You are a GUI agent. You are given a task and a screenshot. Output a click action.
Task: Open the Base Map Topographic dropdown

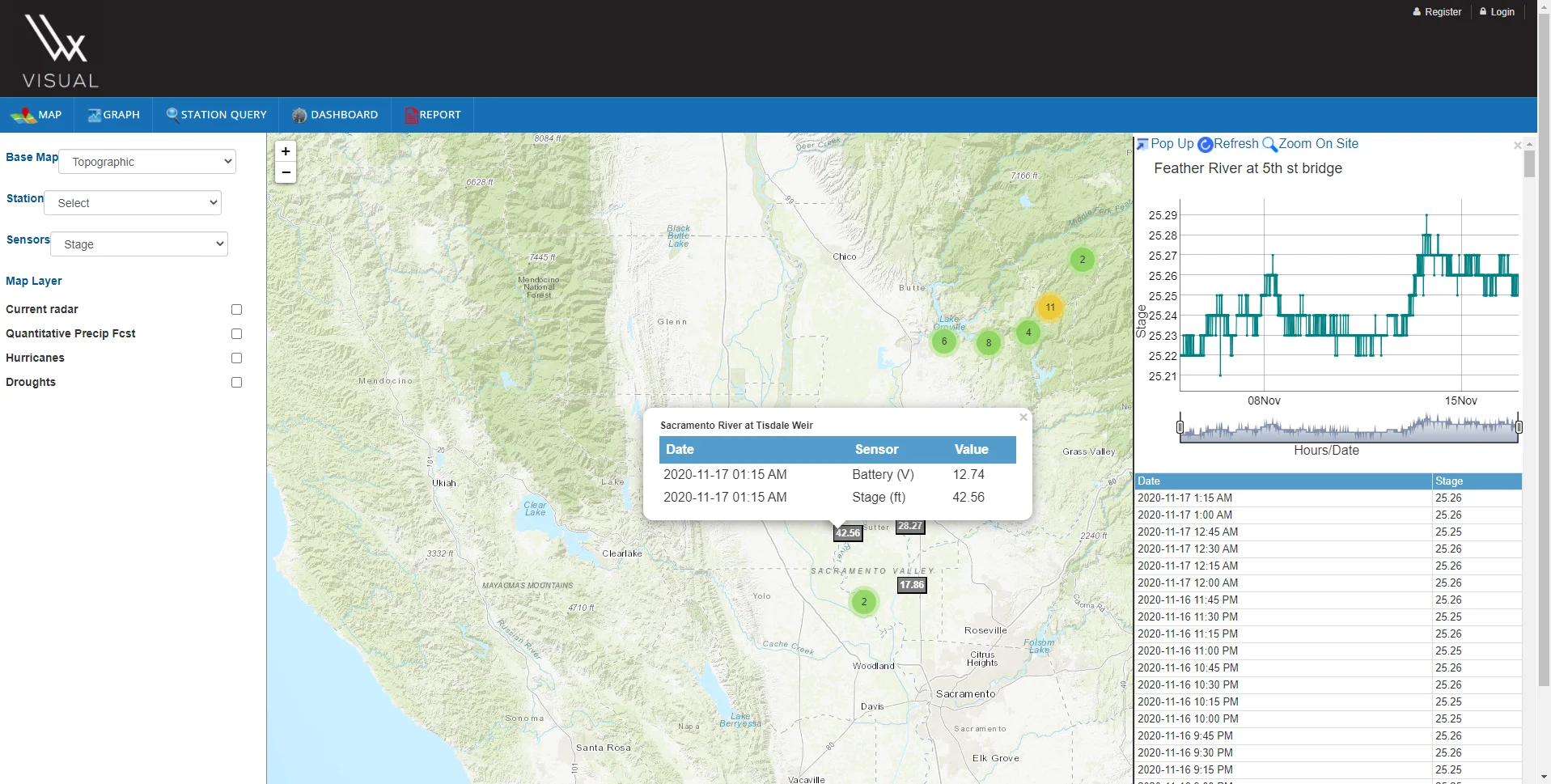point(147,162)
